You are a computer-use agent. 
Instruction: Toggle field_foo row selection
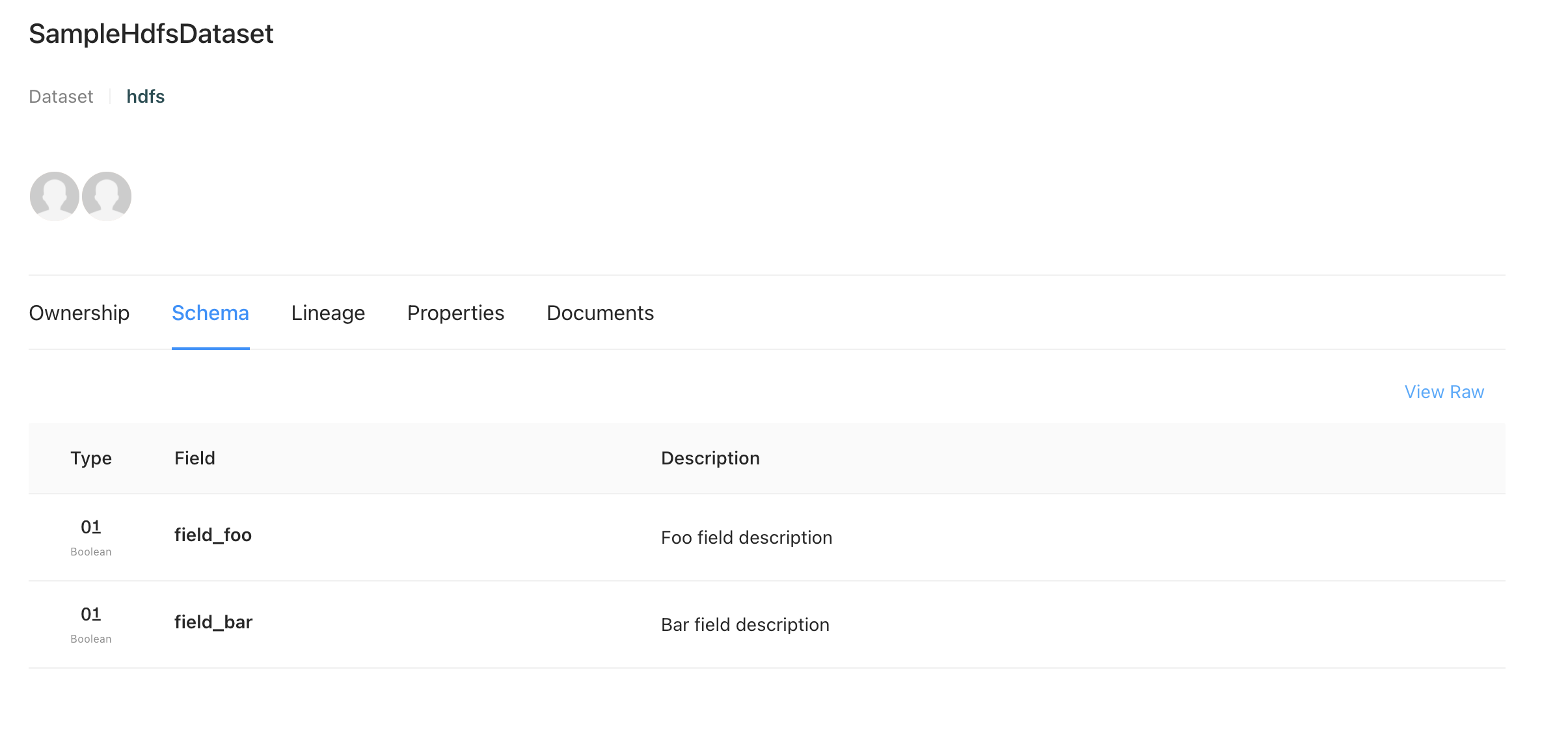(x=214, y=535)
